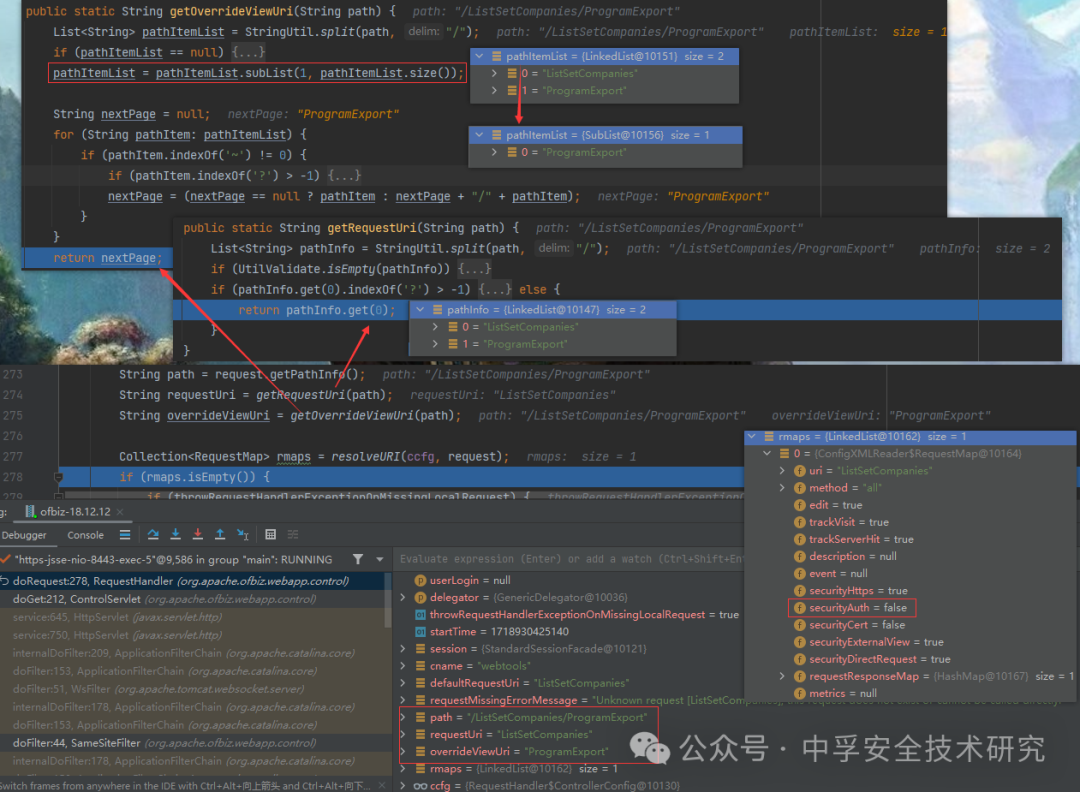Click the Step Out icon
The height and width of the screenshot is (792, 1080).
point(220,534)
